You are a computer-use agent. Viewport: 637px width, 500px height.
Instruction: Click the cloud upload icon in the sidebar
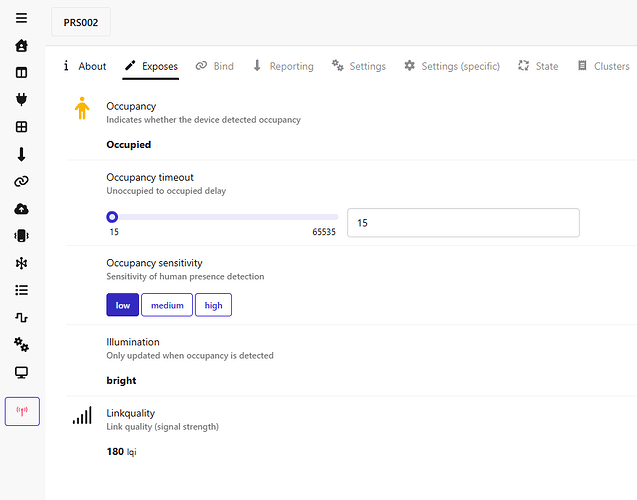(21, 209)
